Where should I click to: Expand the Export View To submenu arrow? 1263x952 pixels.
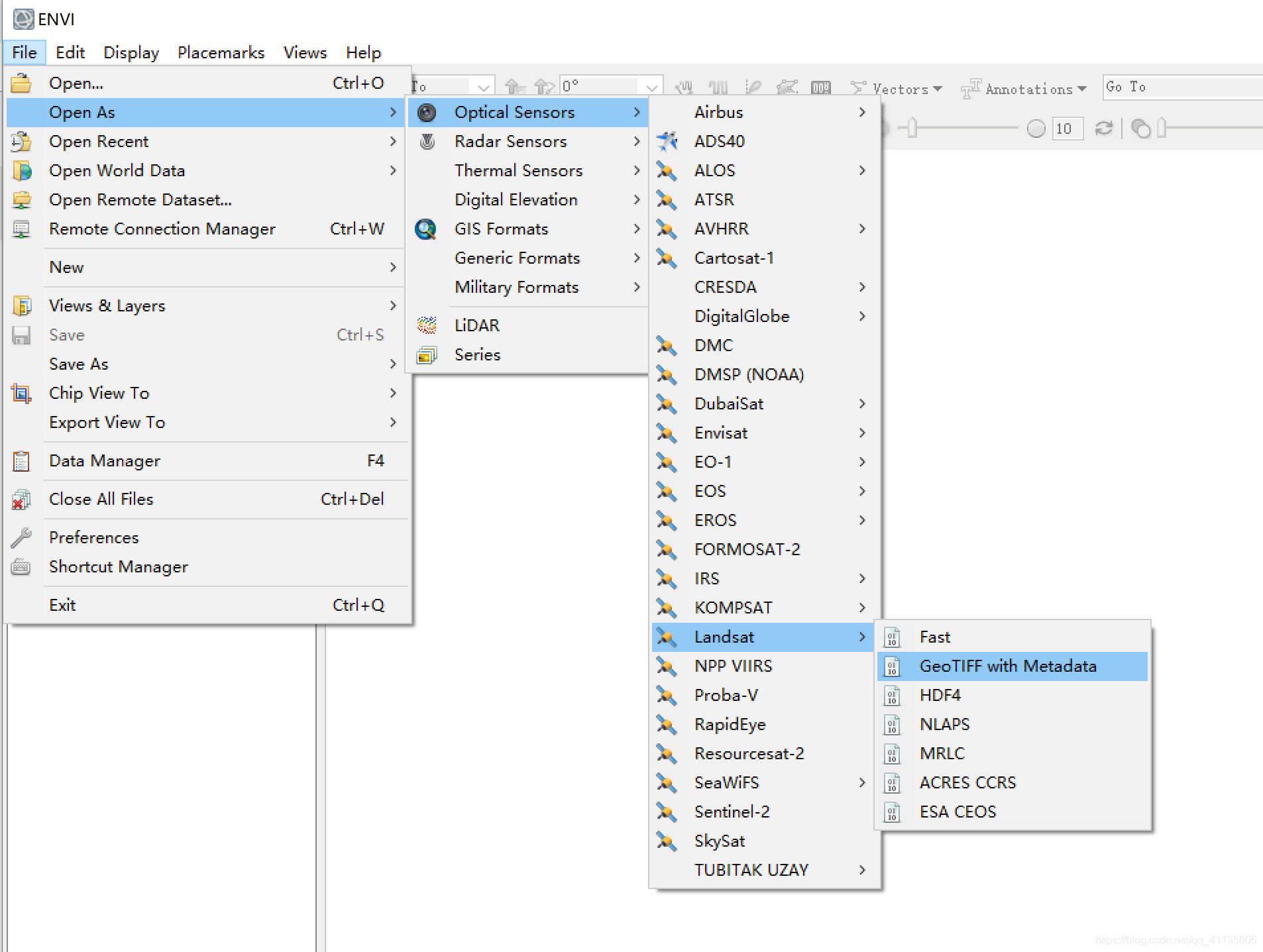(393, 422)
